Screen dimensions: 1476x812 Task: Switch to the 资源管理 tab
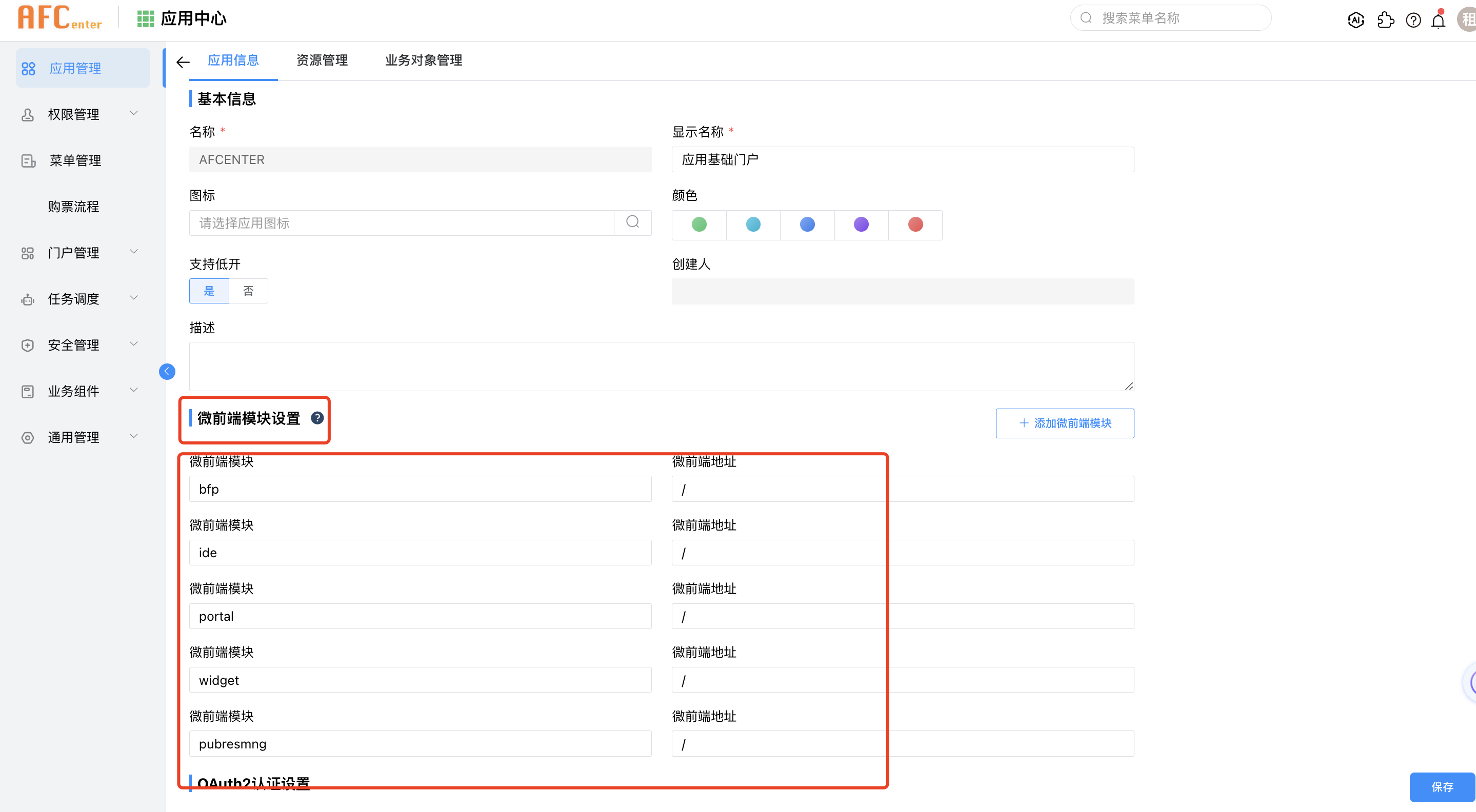(322, 60)
